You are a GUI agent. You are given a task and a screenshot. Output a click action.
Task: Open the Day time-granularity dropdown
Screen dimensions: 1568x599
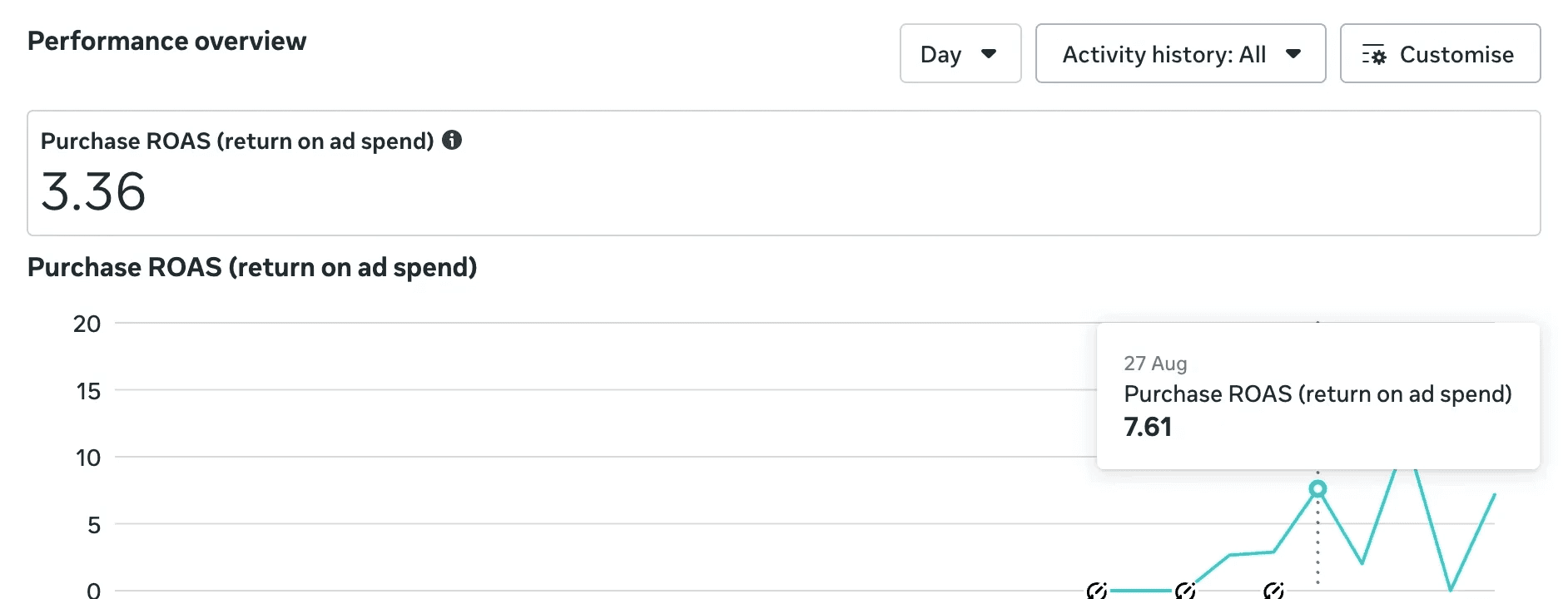[960, 54]
